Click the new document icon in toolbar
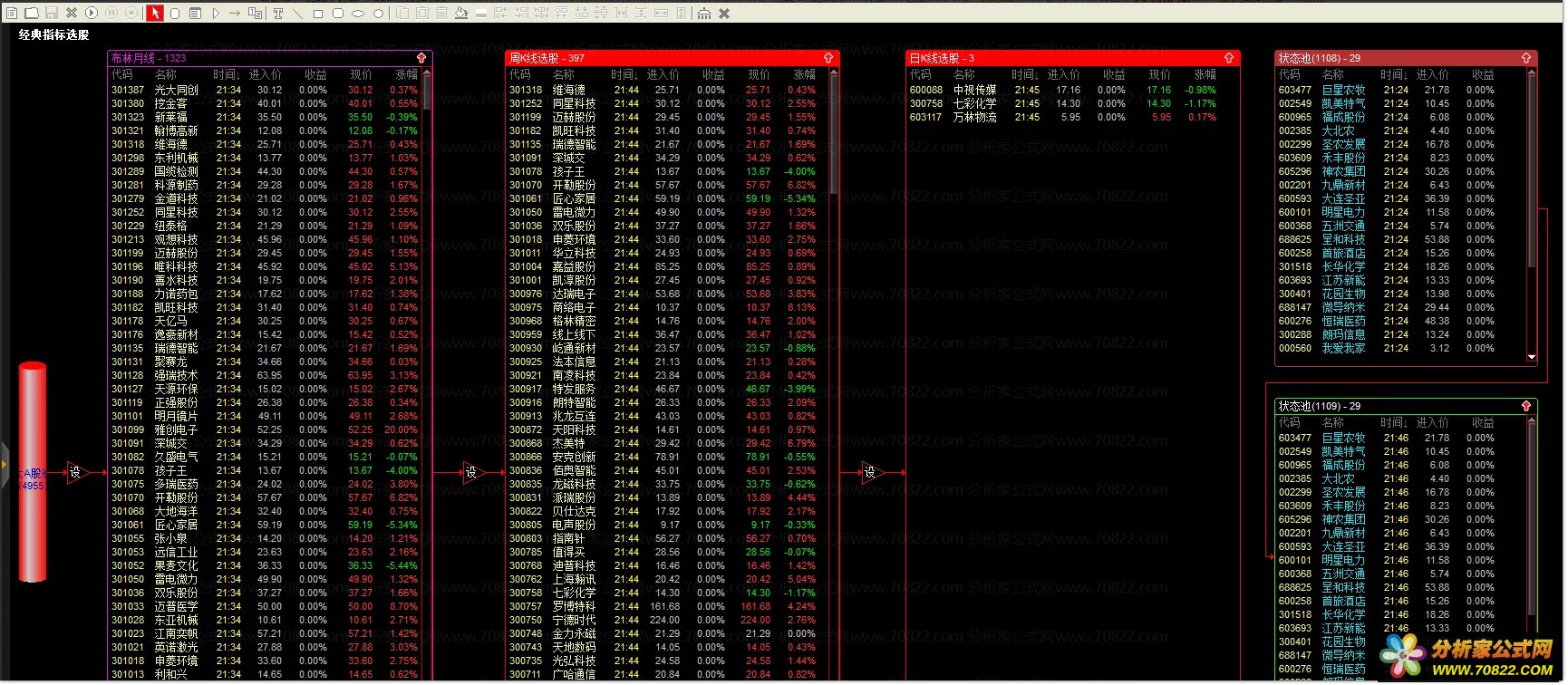This screenshot has height=685, width=1568. coord(12,13)
